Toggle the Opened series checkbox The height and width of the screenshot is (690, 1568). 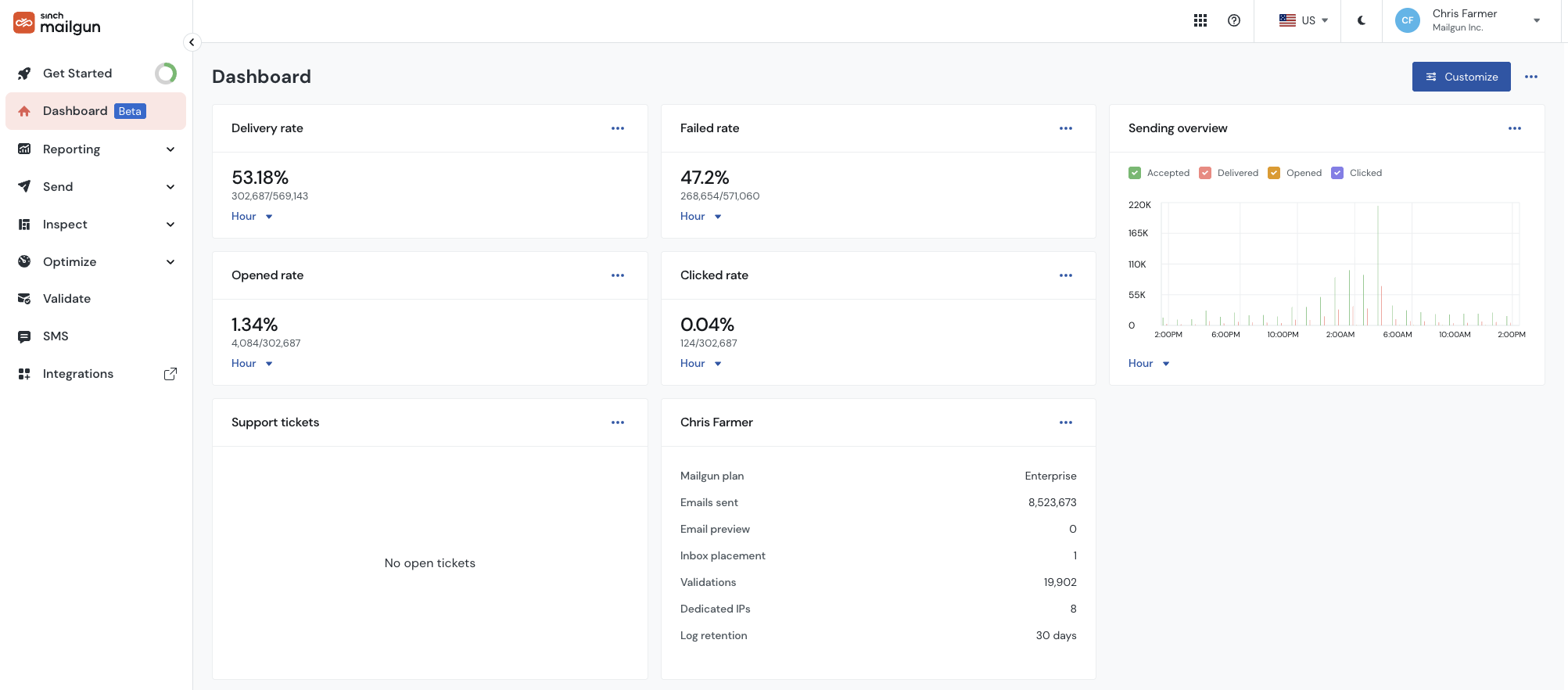point(1274,173)
